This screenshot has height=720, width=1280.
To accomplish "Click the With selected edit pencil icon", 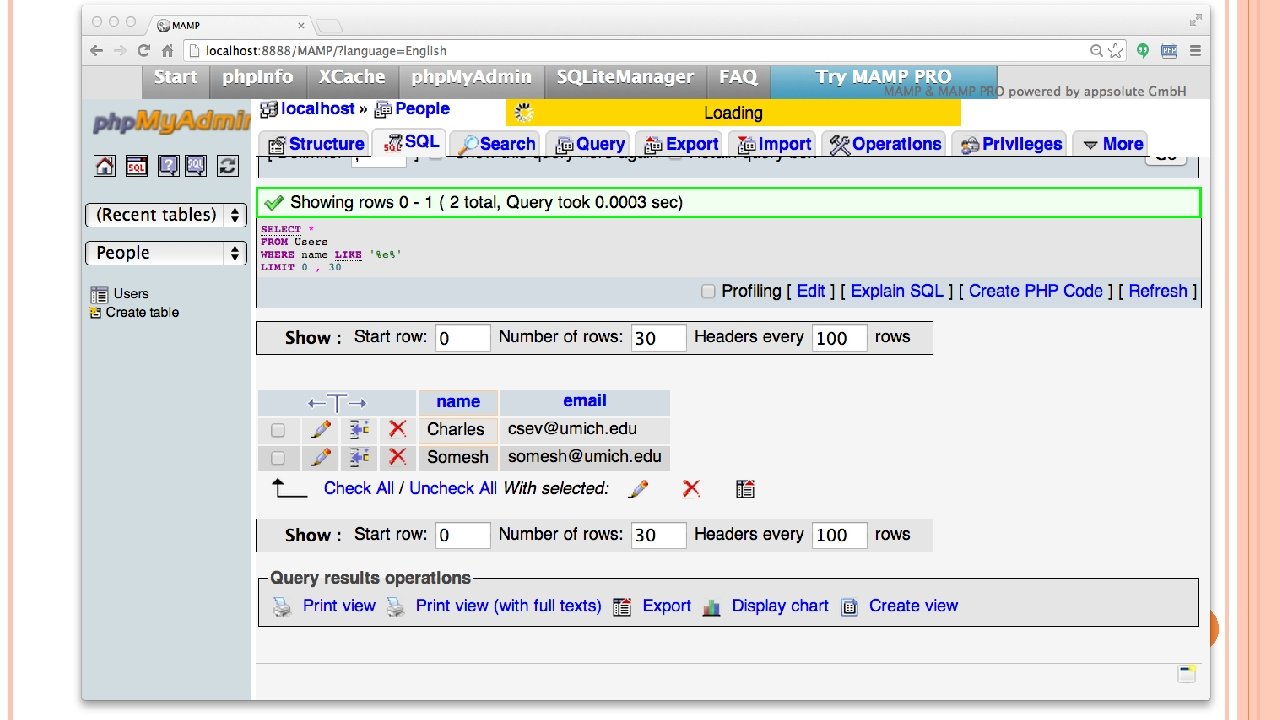I will click(x=638, y=489).
